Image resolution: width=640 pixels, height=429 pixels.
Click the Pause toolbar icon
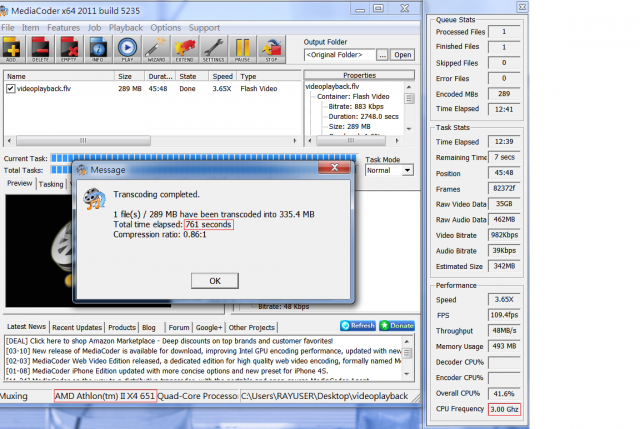[242, 49]
